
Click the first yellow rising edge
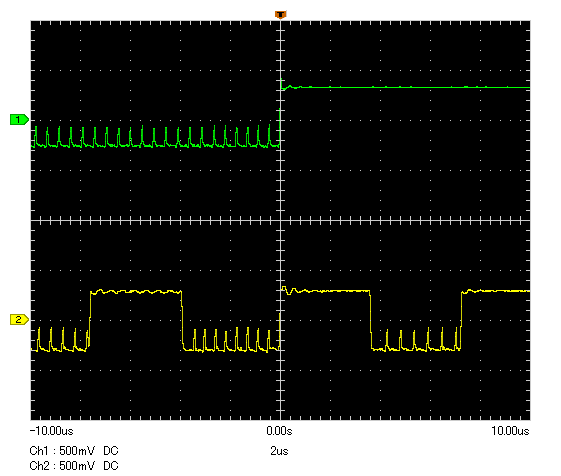tap(90, 320)
